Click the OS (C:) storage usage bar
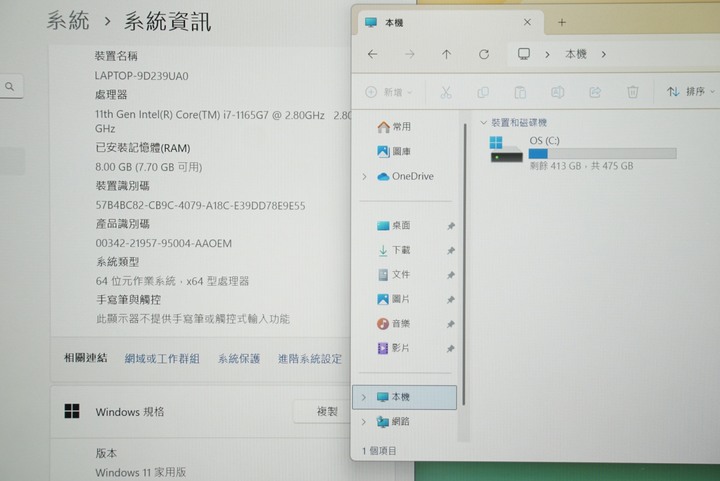The image size is (720, 481). tap(602, 153)
